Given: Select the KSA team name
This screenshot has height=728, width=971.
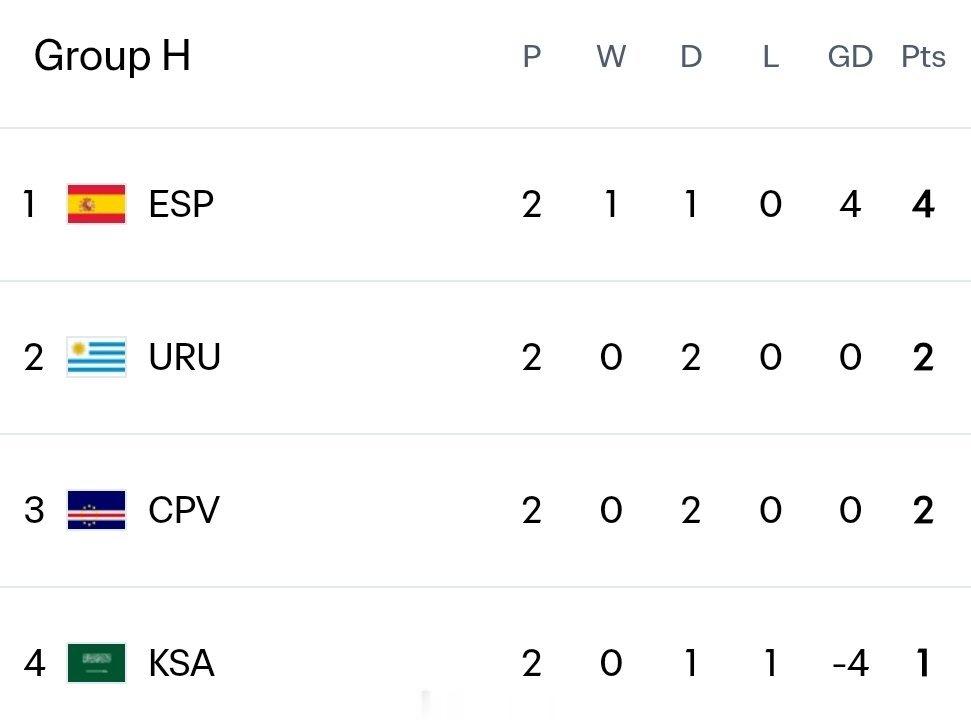Looking at the screenshot, I should [x=181, y=663].
